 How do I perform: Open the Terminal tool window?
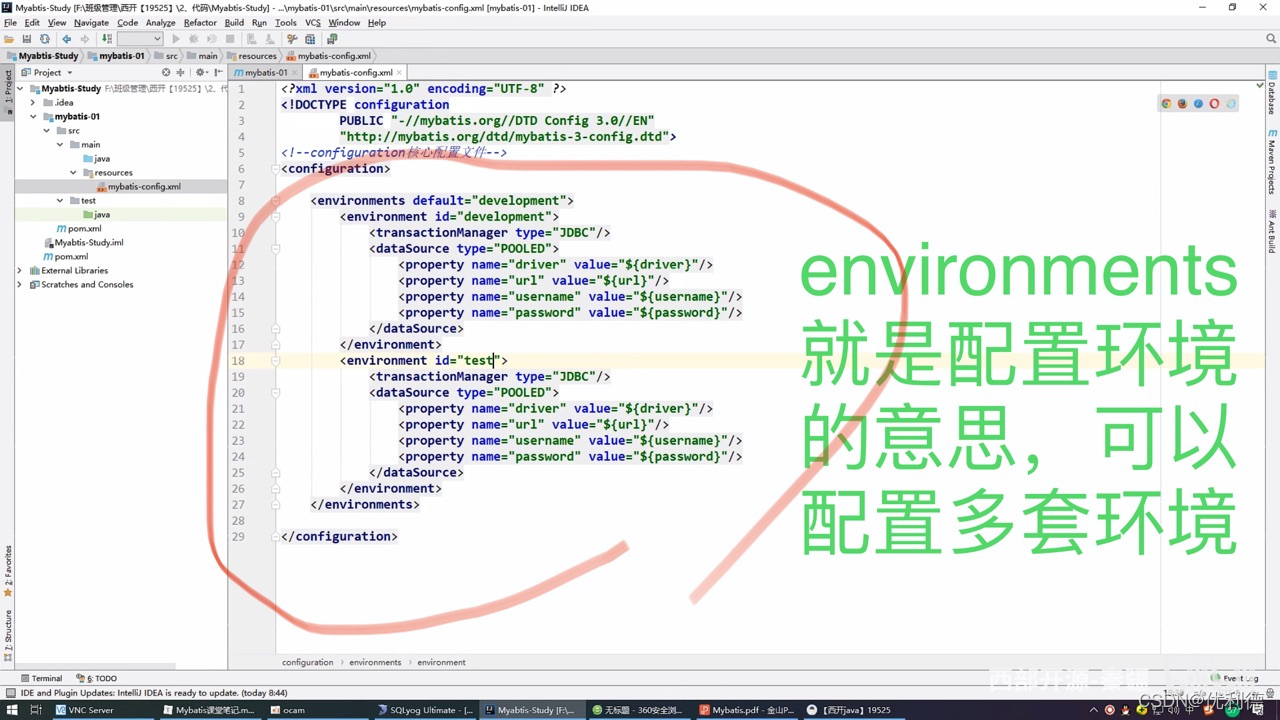[x=40, y=678]
